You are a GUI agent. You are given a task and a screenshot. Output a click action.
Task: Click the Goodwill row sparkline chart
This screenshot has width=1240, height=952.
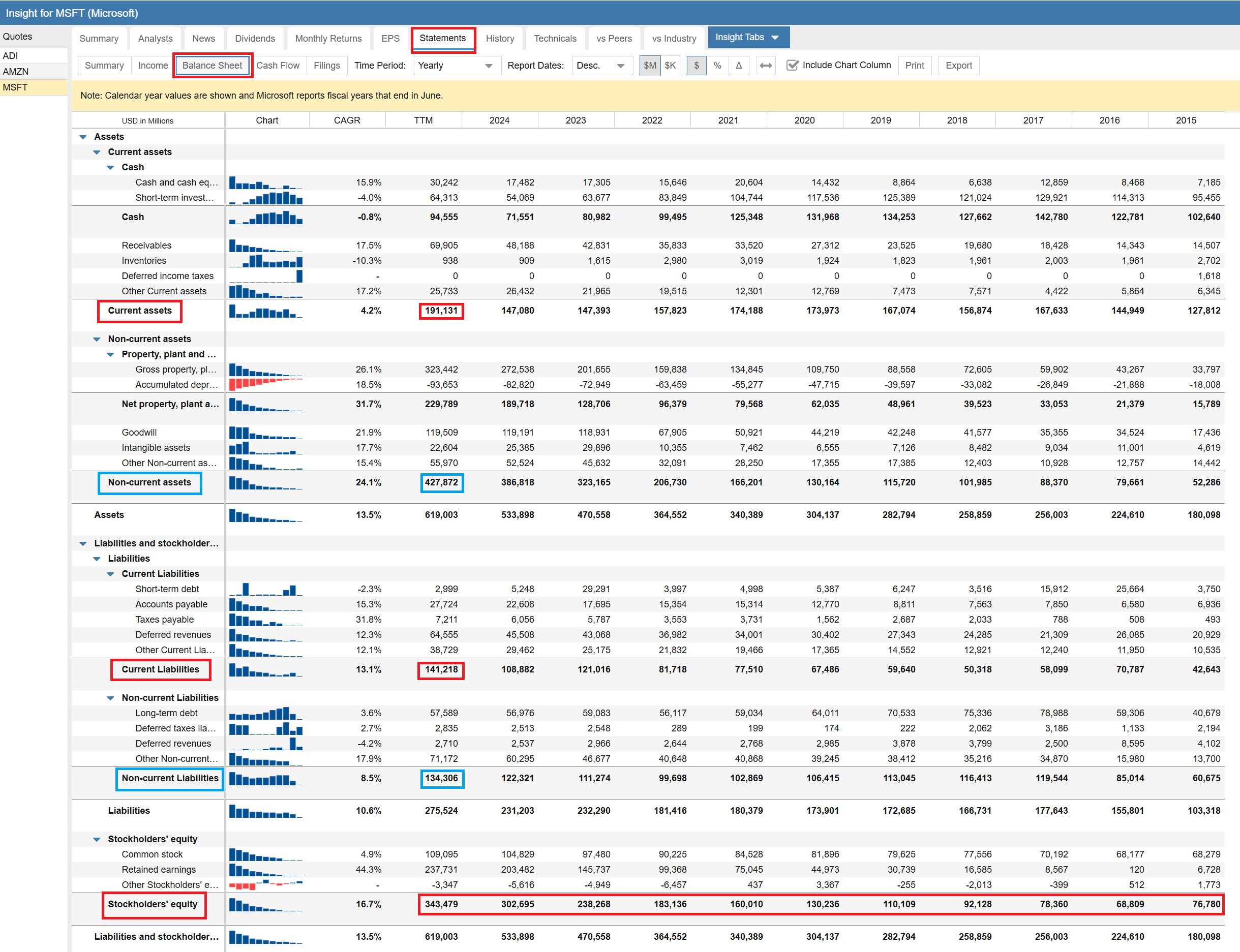click(266, 433)
